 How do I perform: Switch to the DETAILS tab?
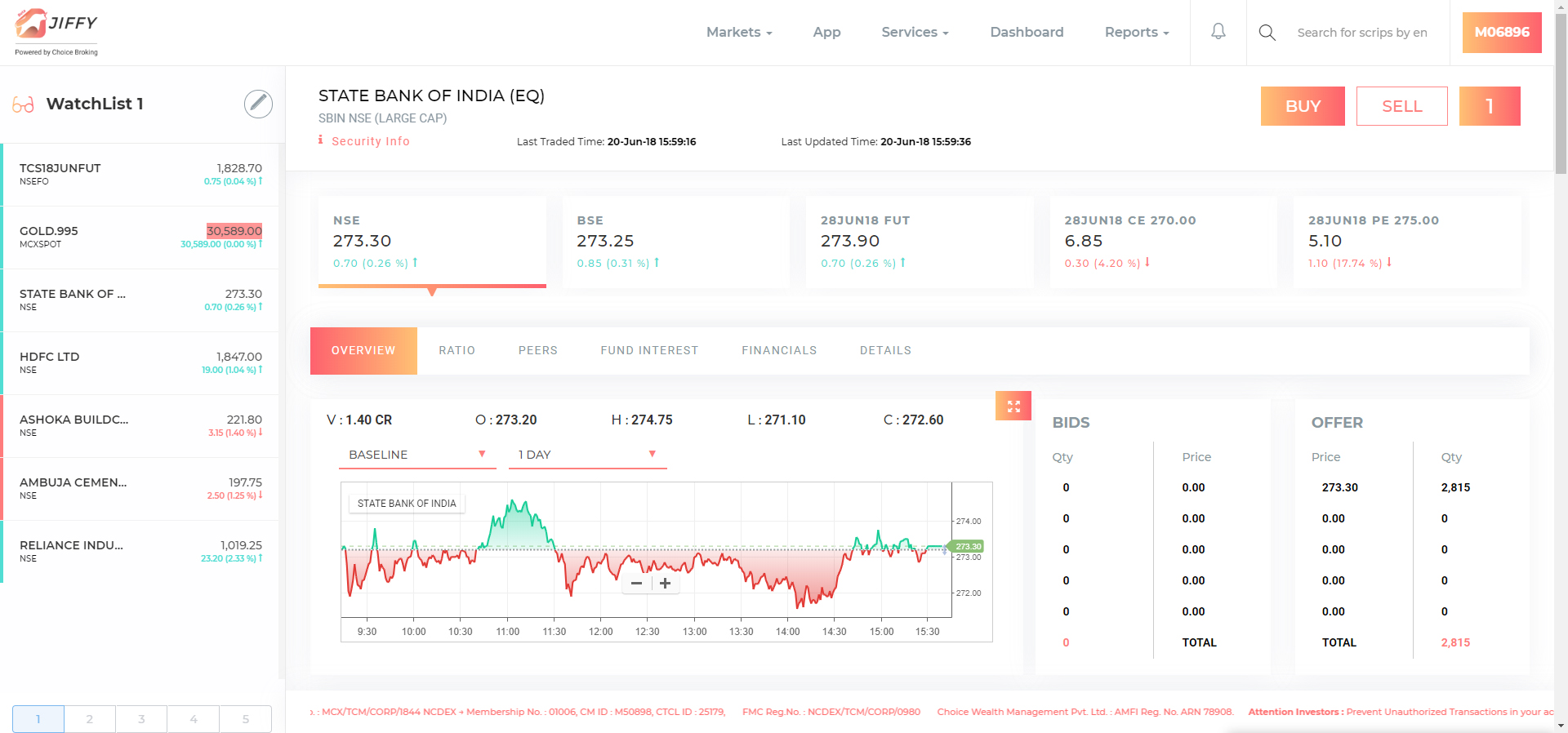(885, 351)
